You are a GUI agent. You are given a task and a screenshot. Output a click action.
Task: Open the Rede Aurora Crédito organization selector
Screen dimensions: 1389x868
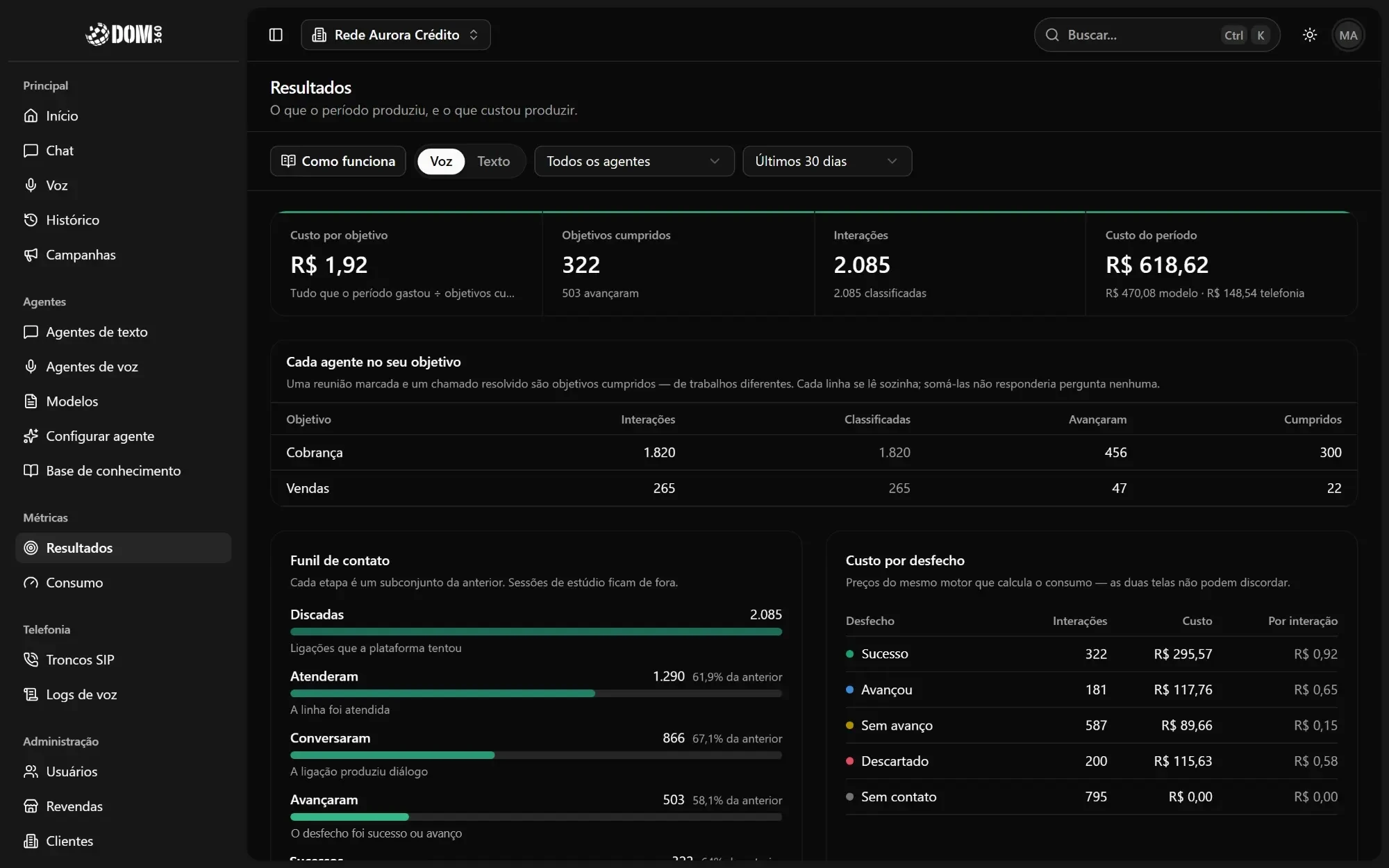click(x=396, y=35)
